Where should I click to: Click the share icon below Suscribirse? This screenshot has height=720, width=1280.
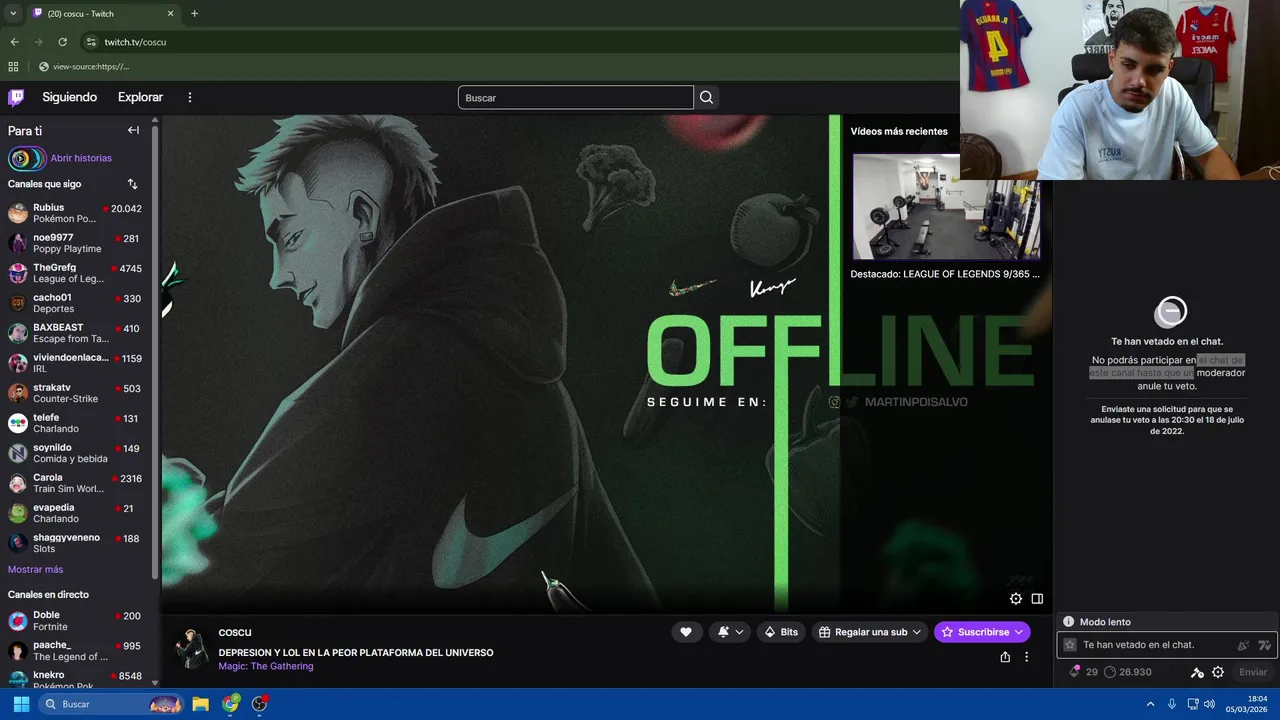[1005, 657]
